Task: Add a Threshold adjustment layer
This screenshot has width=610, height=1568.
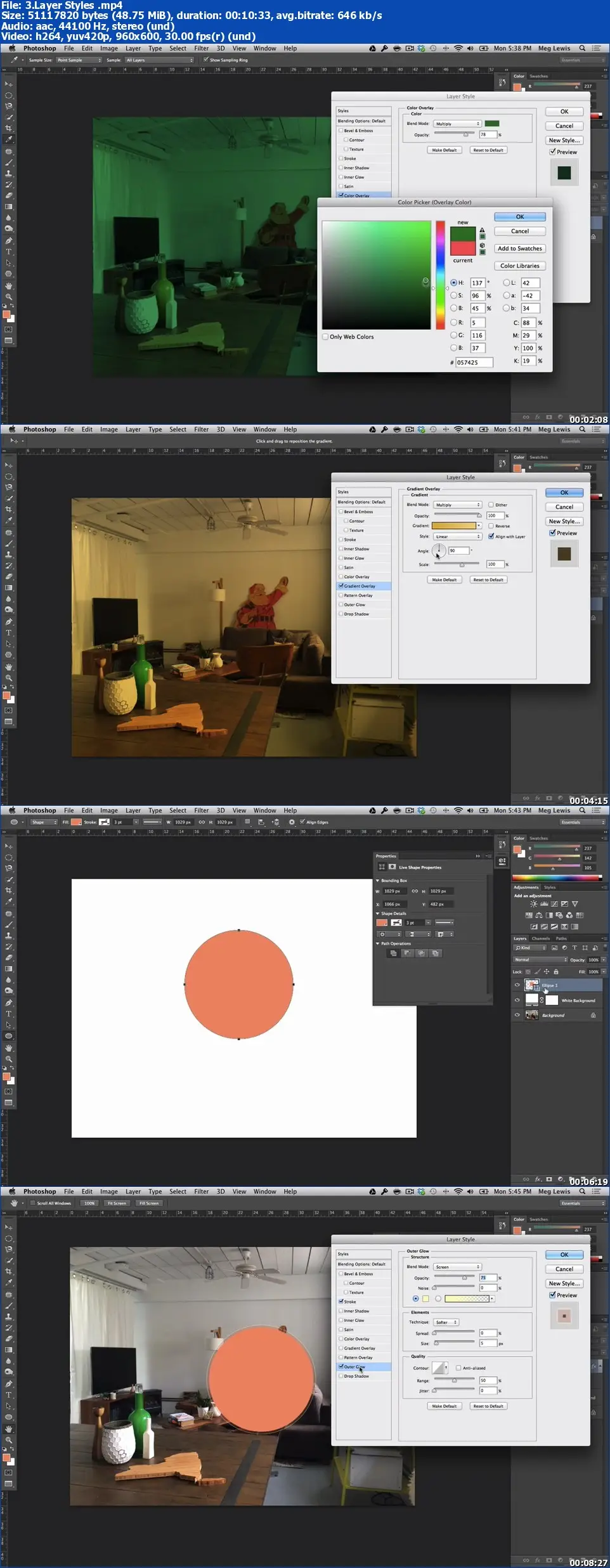Action: (x=554, y=926)
